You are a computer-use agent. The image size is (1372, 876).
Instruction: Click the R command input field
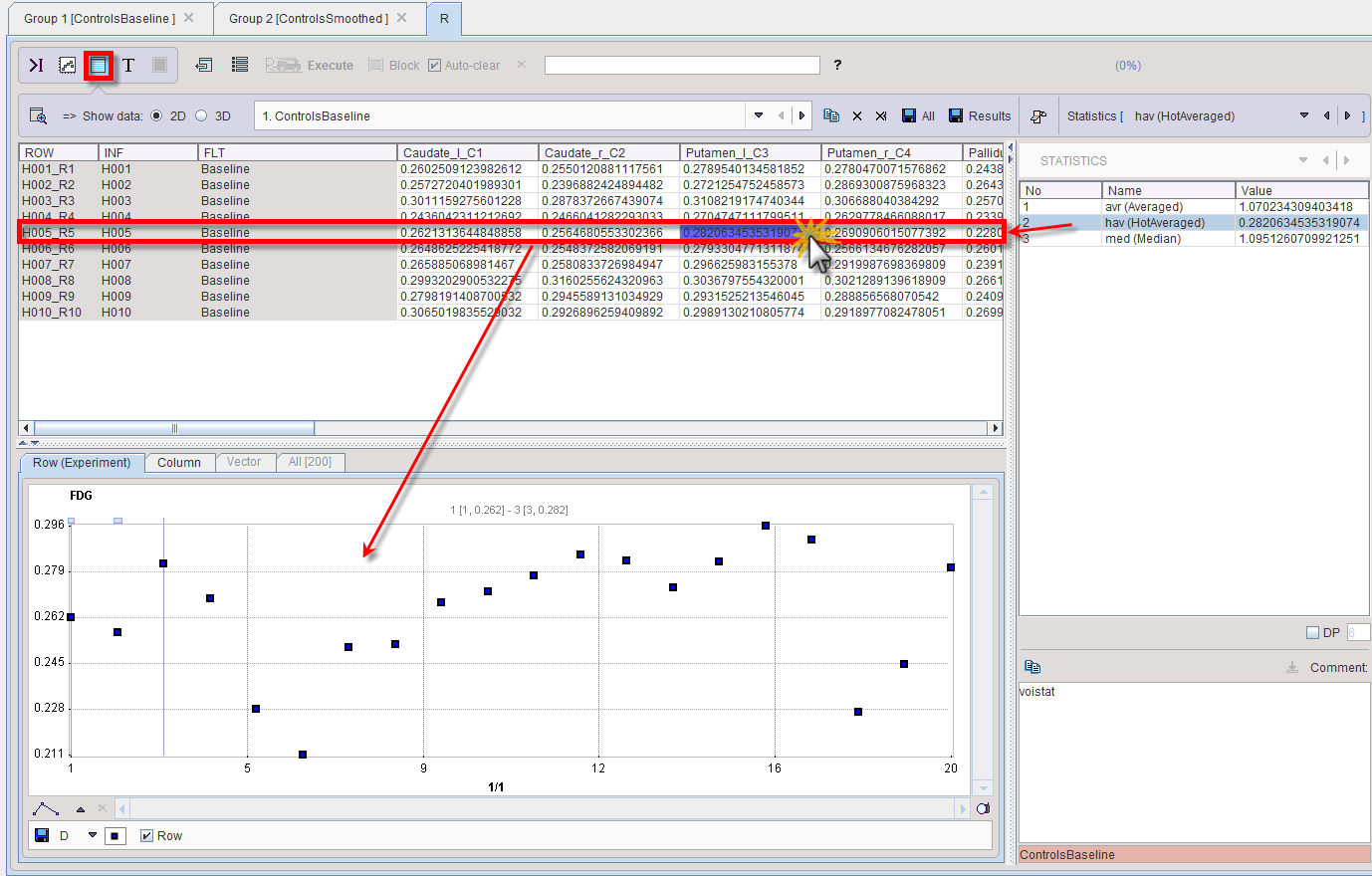coord(682,65)
